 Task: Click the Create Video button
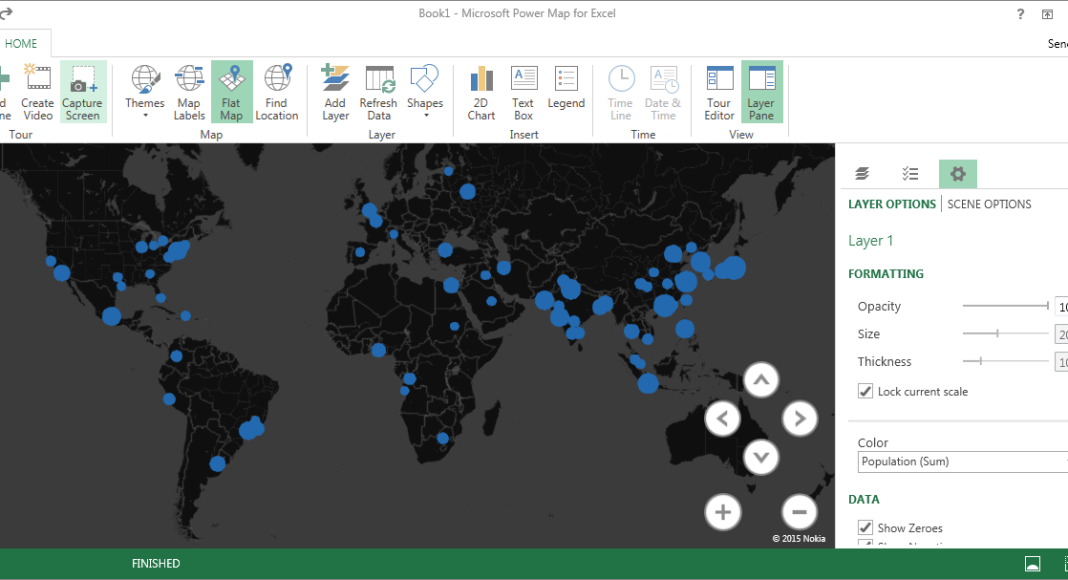pos(37,93)
